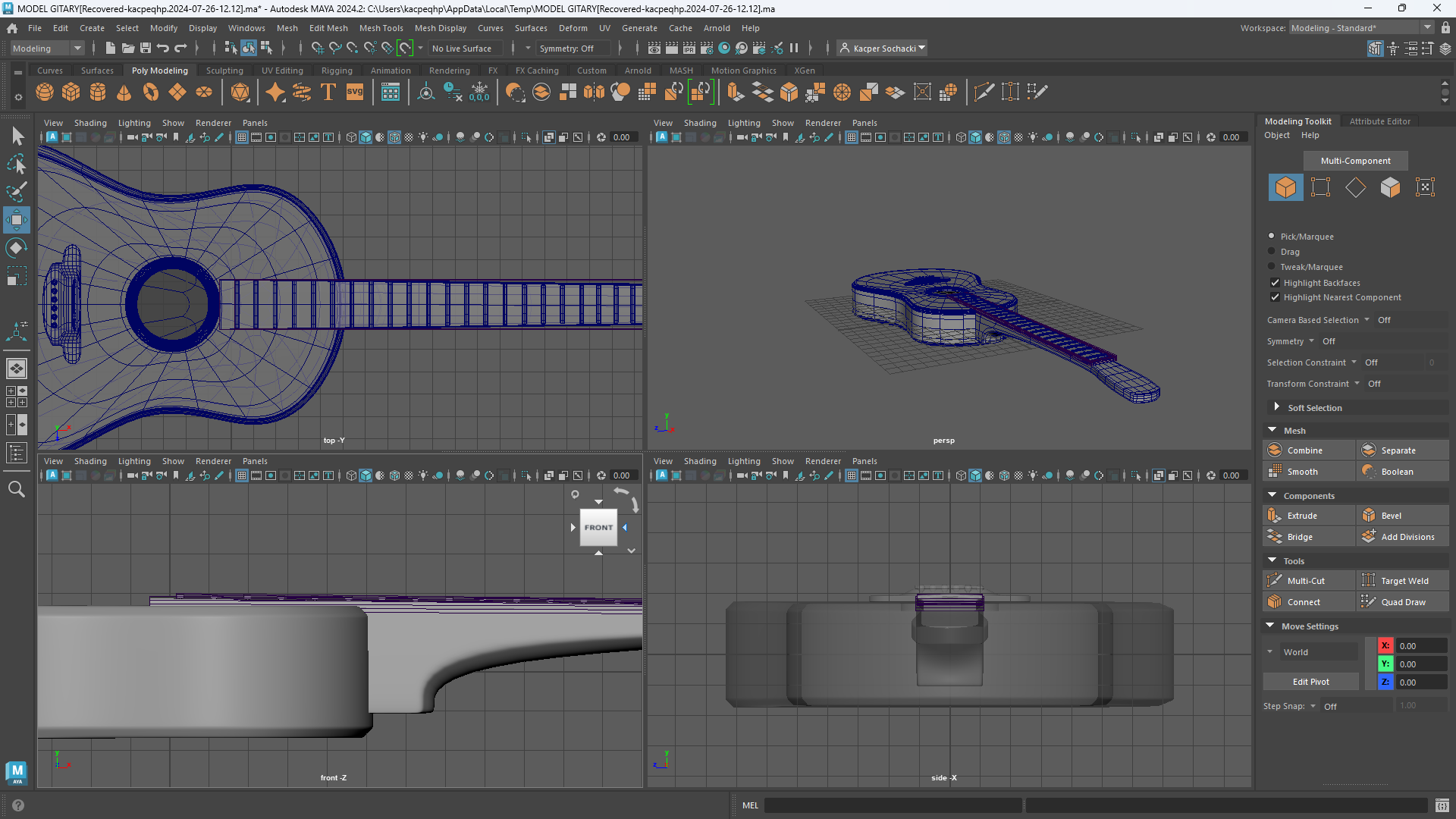Select the arrow Select tool in toolbox

click(17, 136)
